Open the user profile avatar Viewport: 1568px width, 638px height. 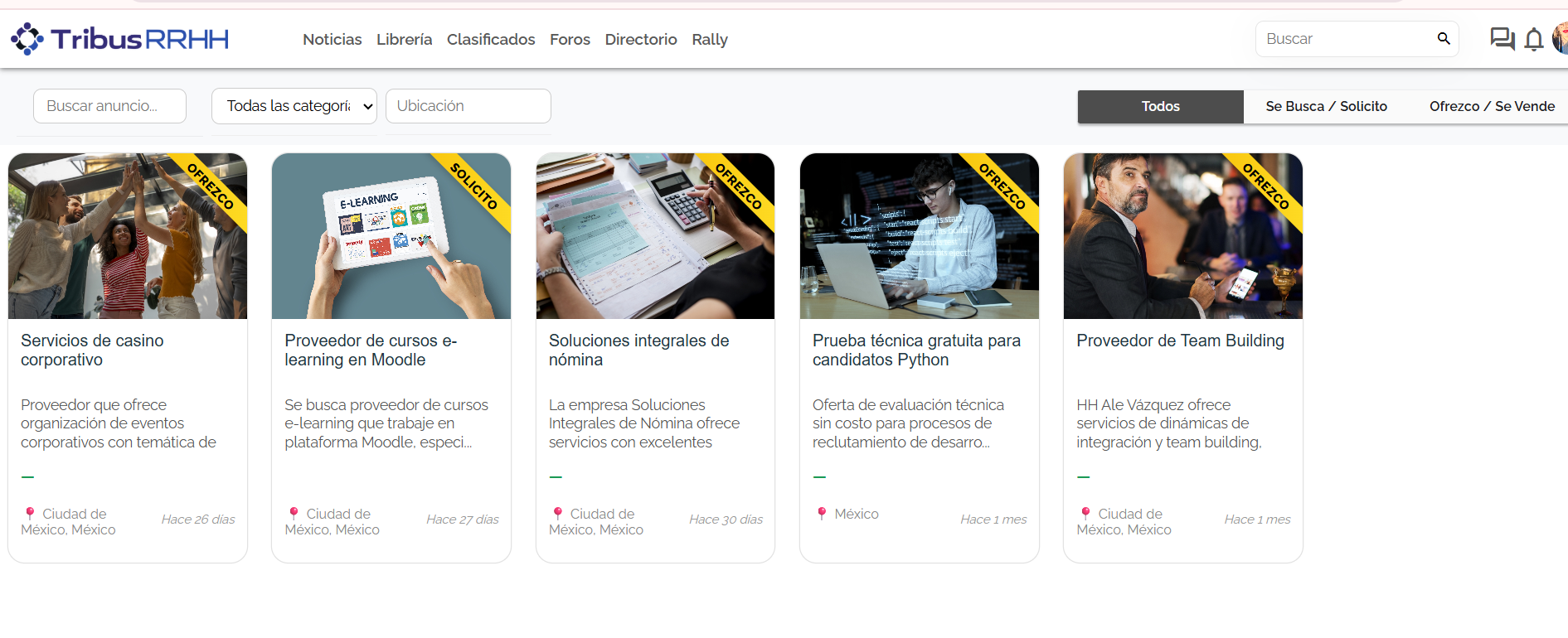coord(1561,39)
